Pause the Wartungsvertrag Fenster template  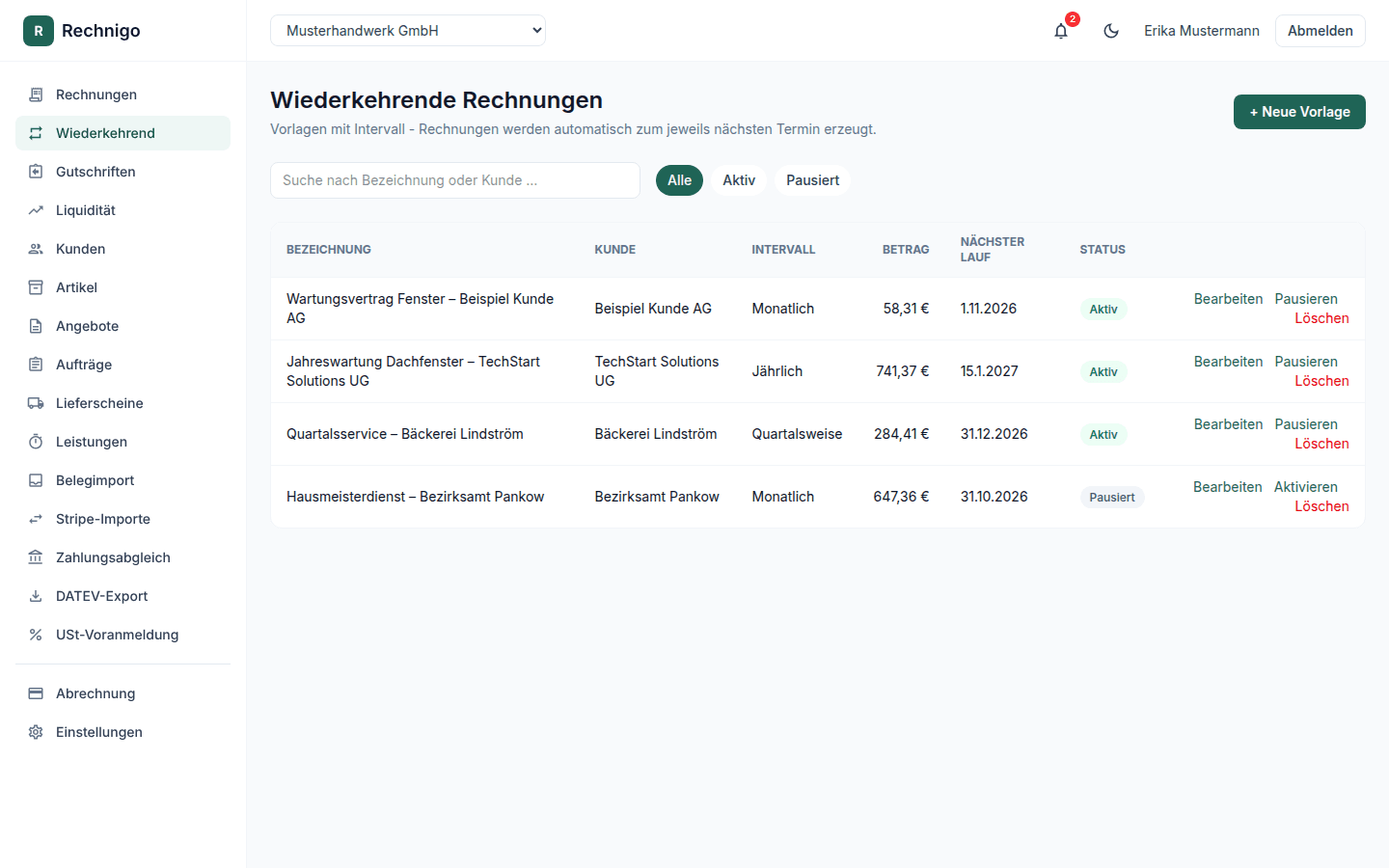point(1306,299)
